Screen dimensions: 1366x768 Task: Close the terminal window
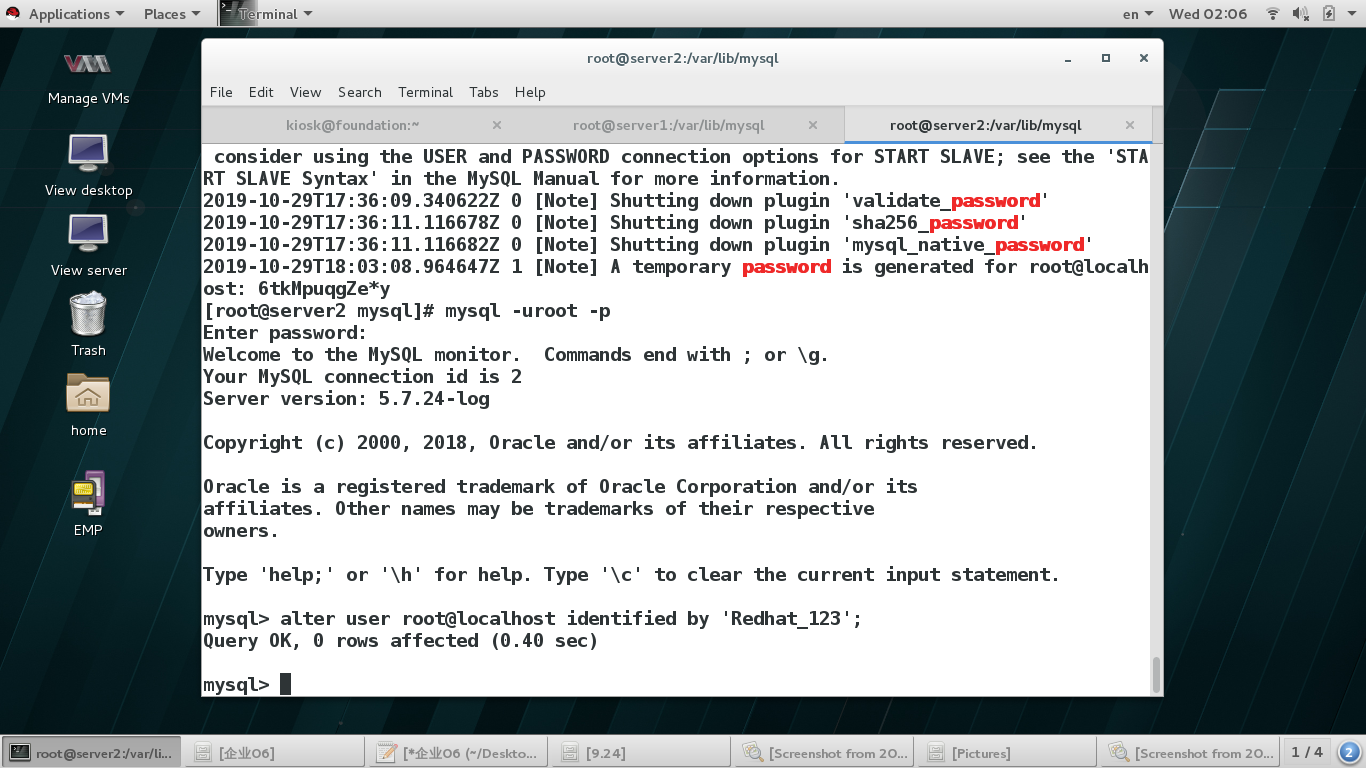[1144, 58]
